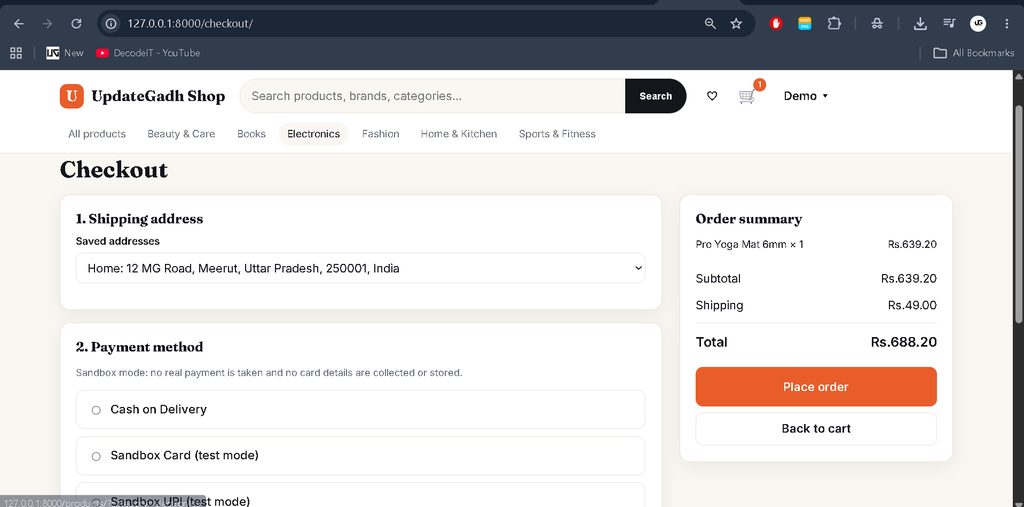Click the Sandbox mode notice text

[x=269, y=373]
